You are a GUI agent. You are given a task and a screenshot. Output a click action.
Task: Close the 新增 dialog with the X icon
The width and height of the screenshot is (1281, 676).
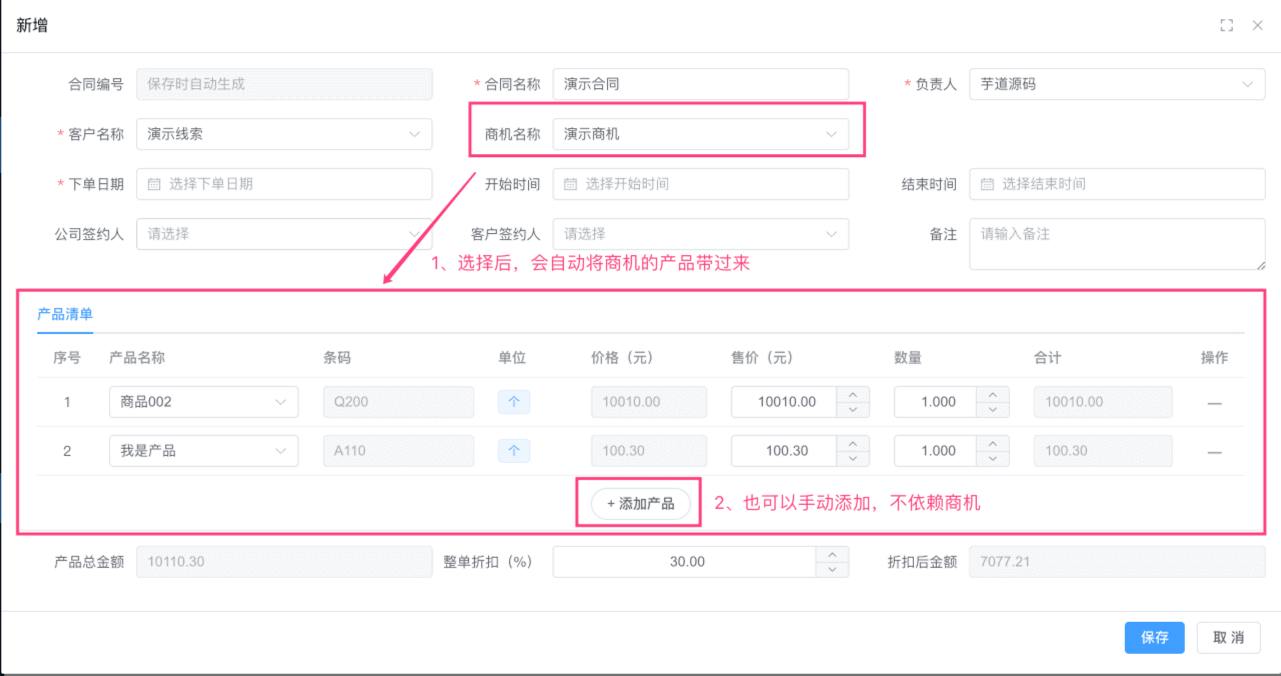tap(1258, 25)
